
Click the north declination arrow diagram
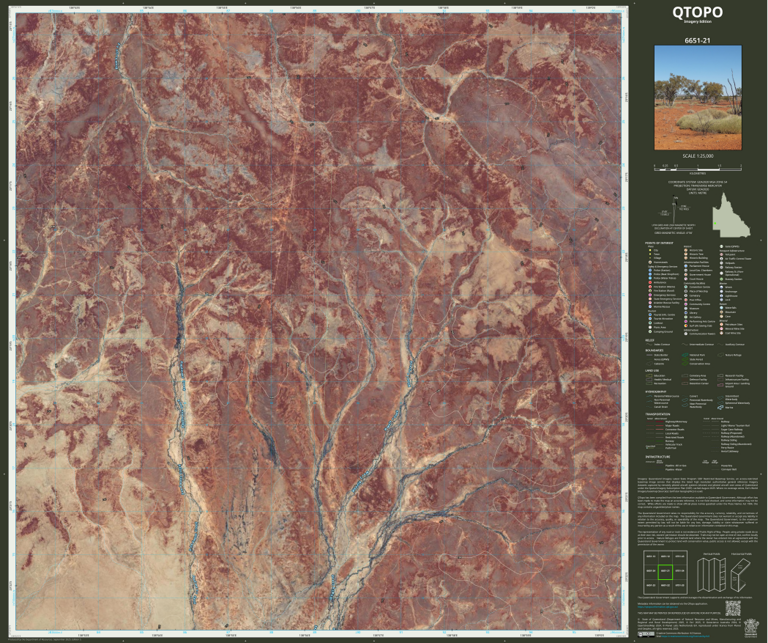click(675, 207)
